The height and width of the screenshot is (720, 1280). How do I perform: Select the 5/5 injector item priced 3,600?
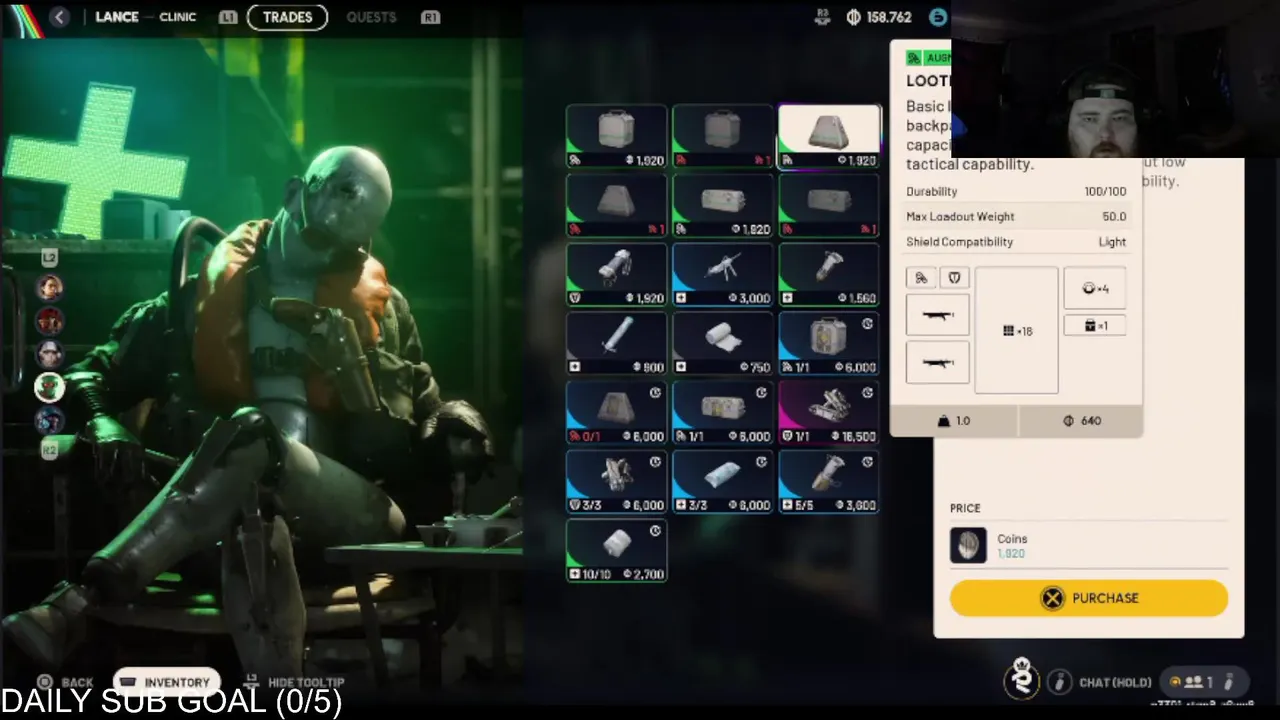pos(829,482)
